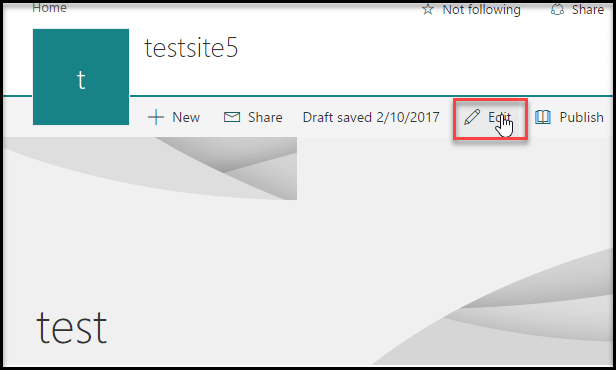Image resolution: width=616 pixels, height=370 pixels.
Task: Click the star icon beside Not following
Action: 428,9
